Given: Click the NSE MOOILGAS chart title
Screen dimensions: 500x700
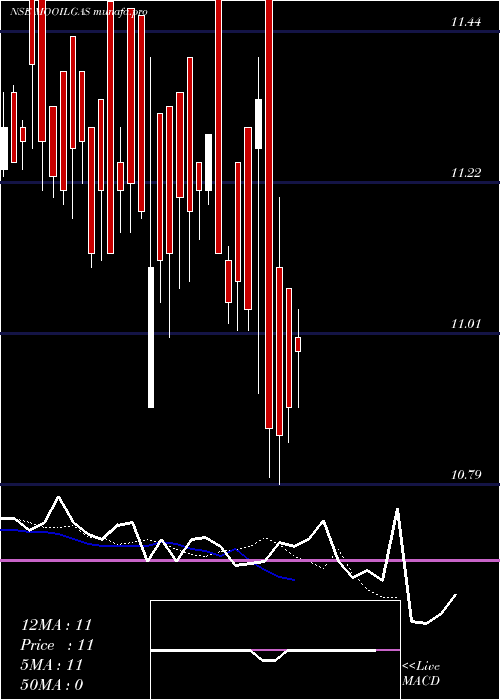Looking at the screenshot, I should click(79, 12).
